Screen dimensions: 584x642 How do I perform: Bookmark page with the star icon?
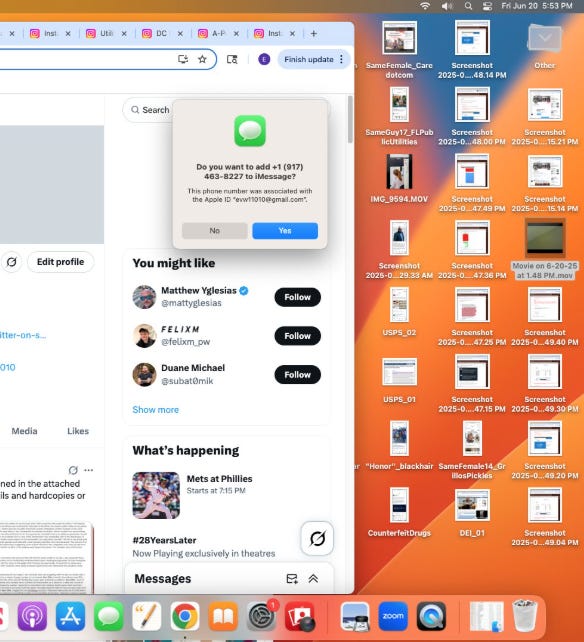coord(202,59)
